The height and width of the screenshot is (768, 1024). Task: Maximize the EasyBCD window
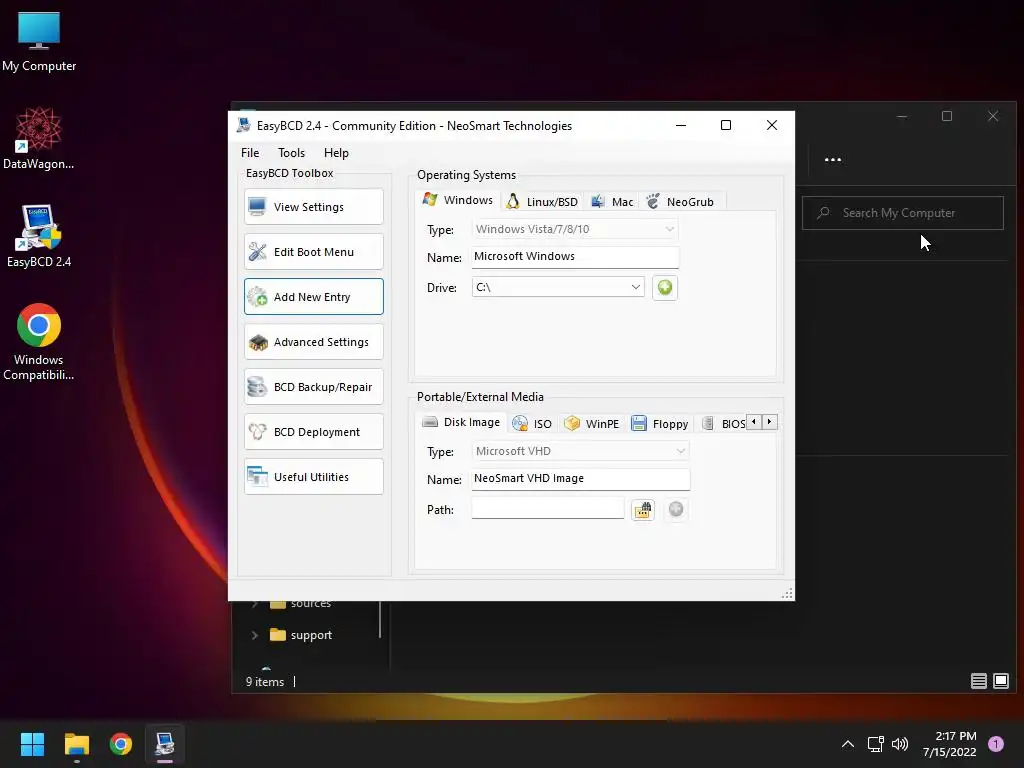(x=726, y=125)
